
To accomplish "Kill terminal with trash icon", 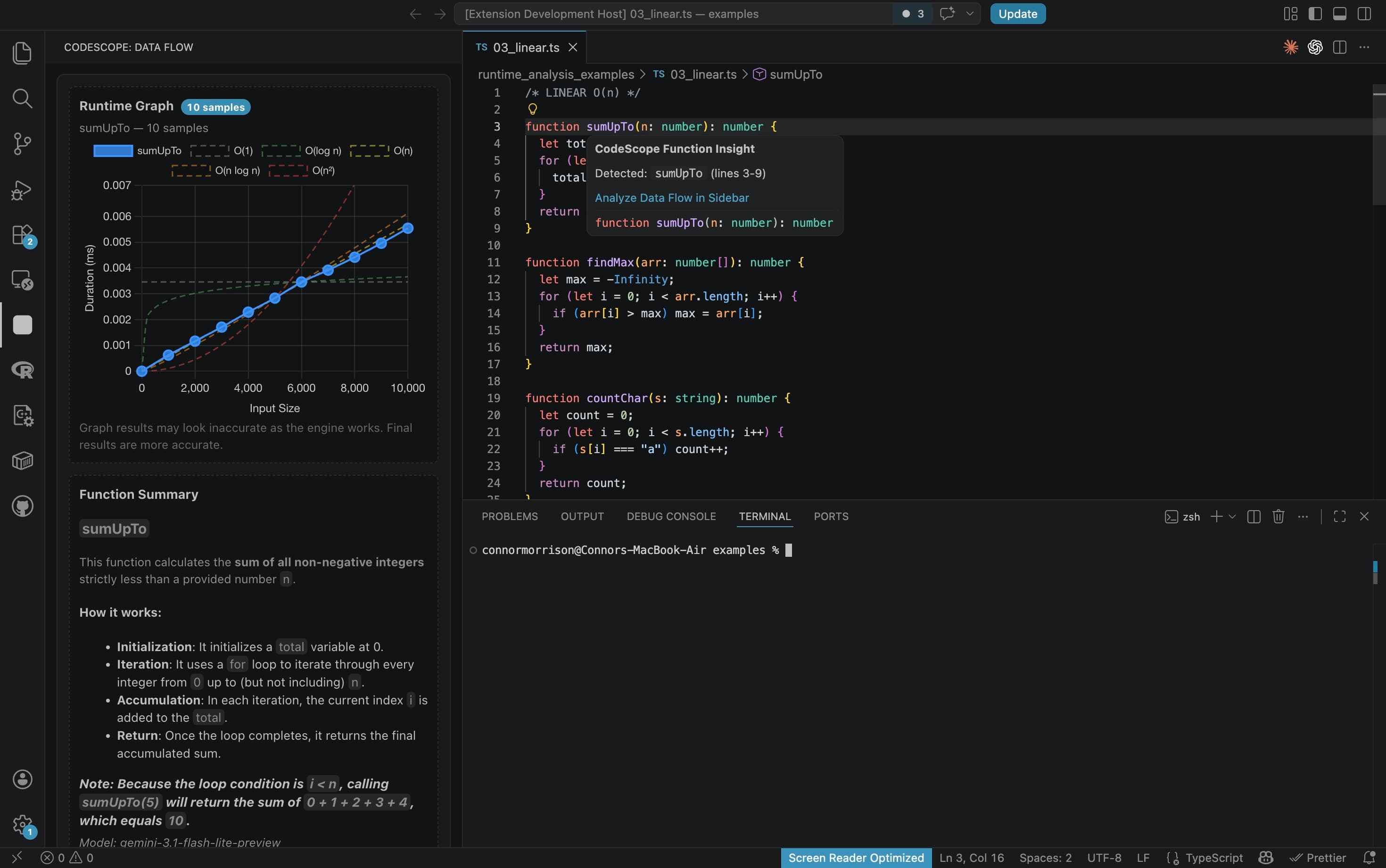I will (x=1278, y=517).
